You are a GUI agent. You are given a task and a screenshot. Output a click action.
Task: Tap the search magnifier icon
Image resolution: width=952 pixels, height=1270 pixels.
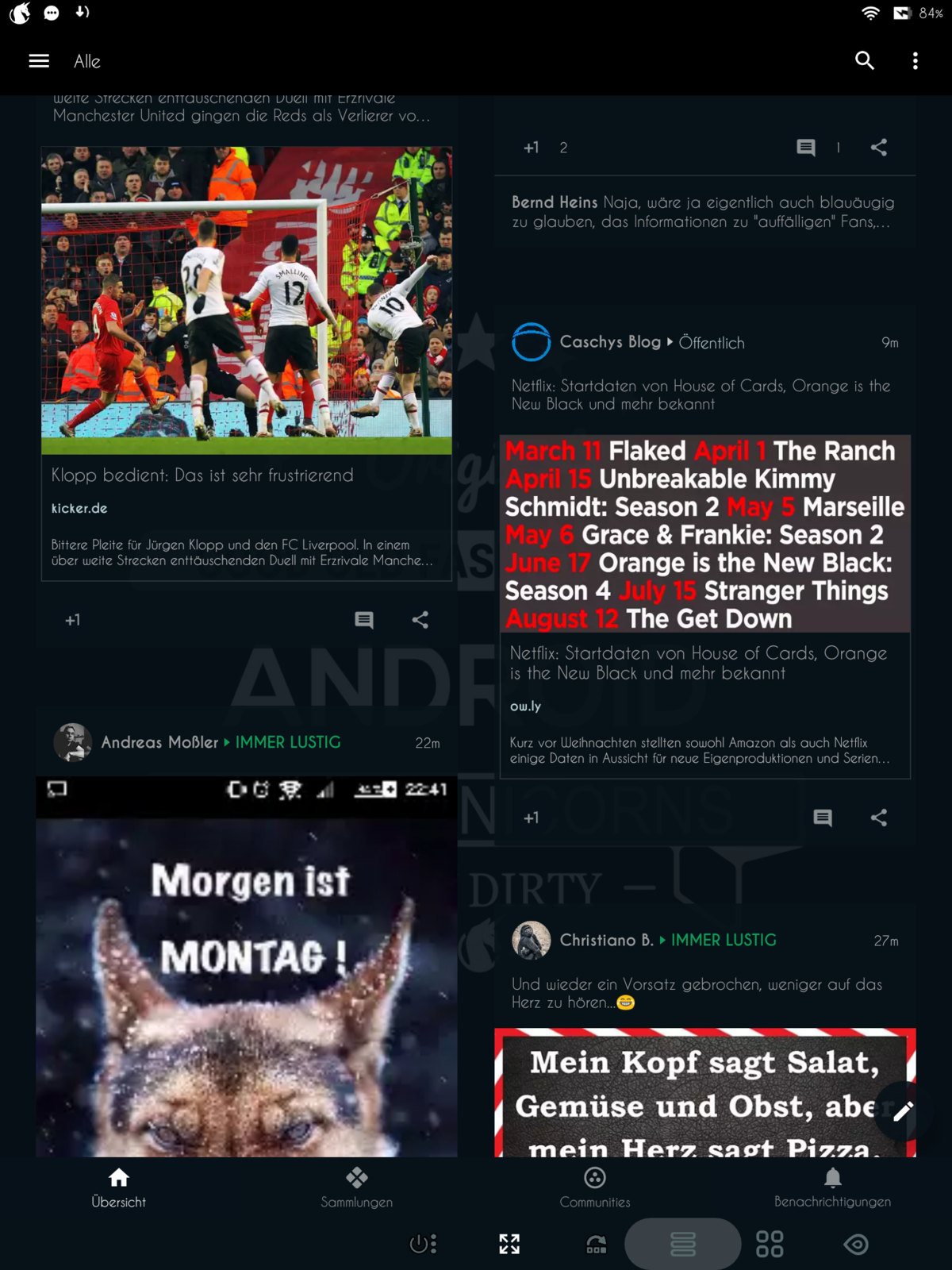point(865,61)
